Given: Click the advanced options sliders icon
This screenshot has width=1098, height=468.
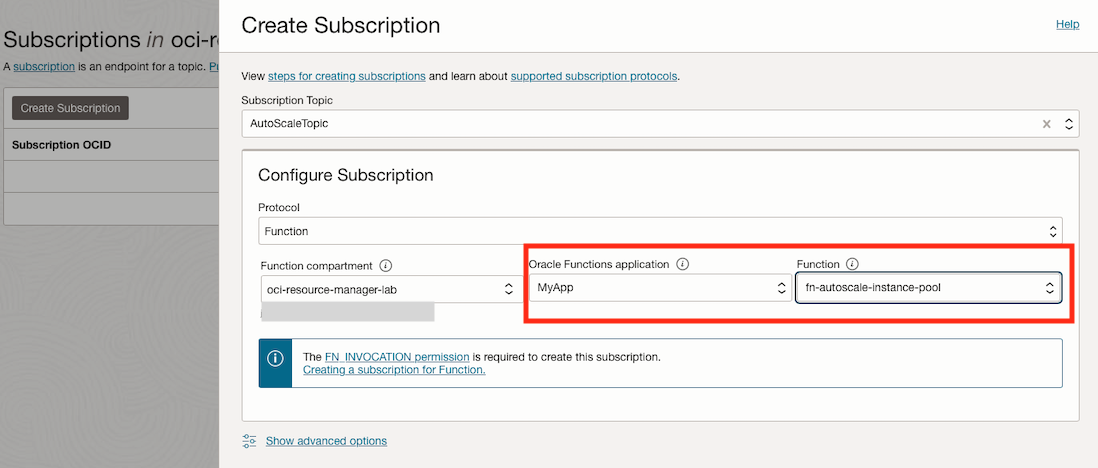Looking at the screenshot, I should click(249, 441).
